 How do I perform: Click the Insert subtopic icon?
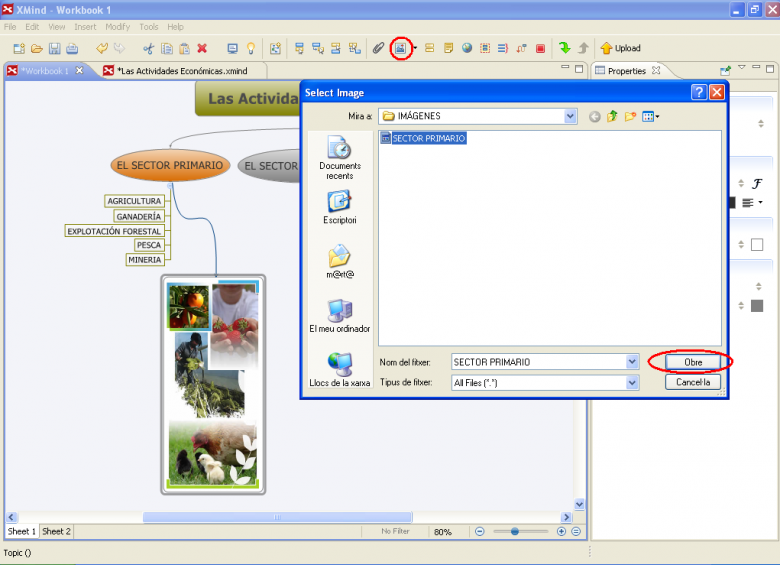coord(317,48)
